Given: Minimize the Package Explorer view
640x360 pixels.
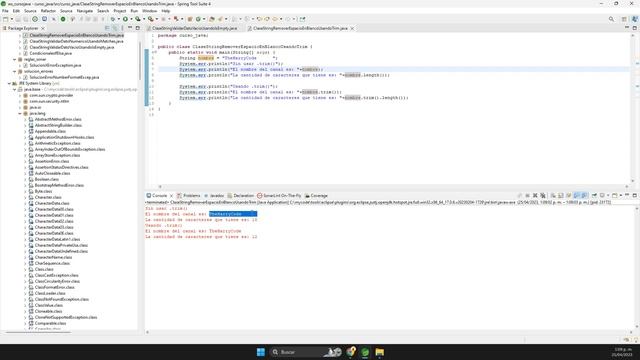Looking at the screenshot, I should point(130,28).
